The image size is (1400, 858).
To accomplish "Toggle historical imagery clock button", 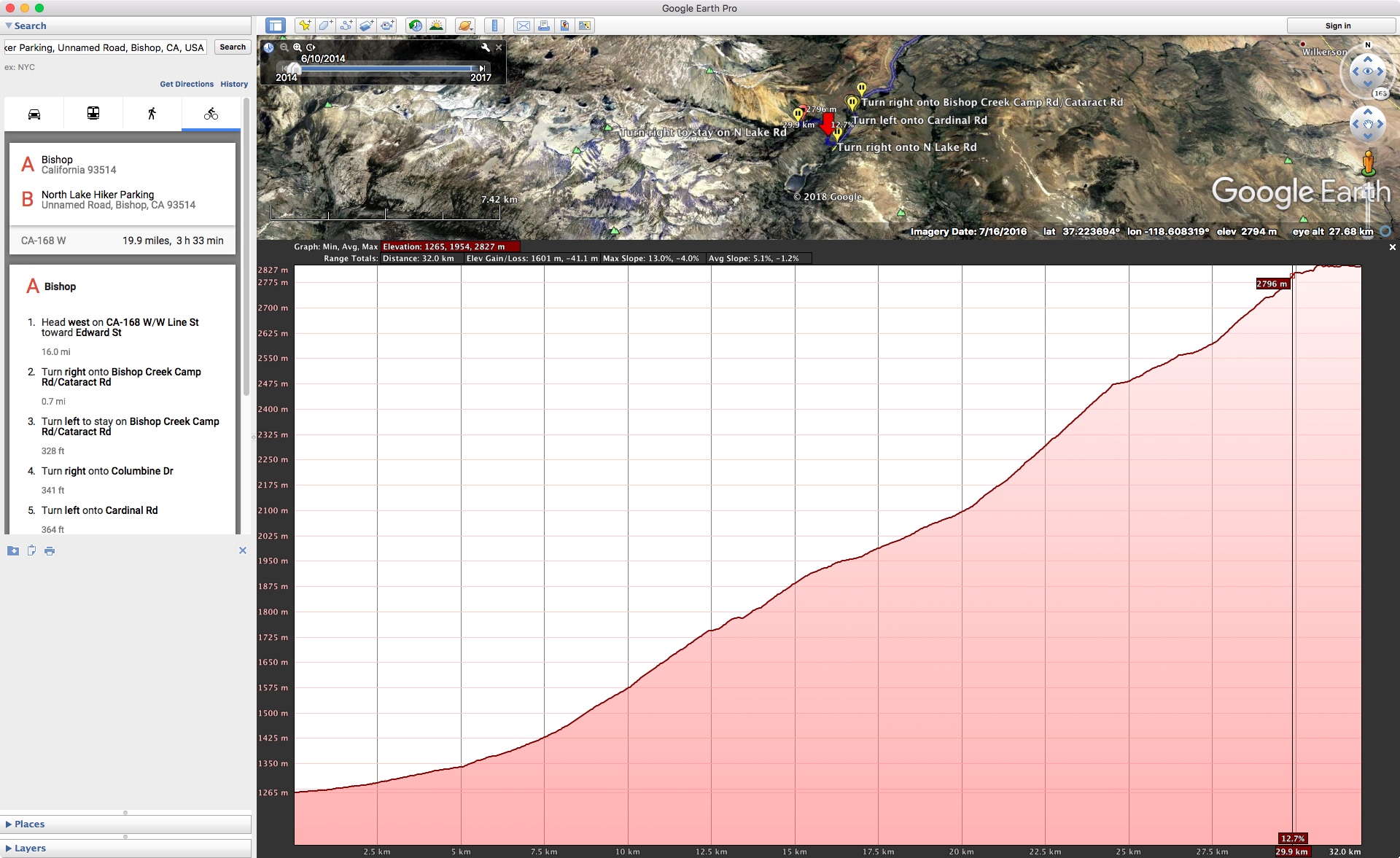I will (x=415, y=26).
